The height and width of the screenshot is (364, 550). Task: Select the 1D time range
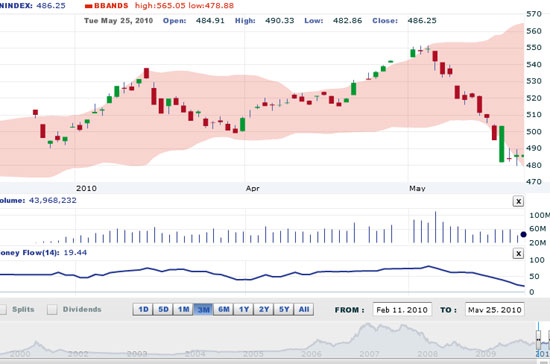coord(143,309)
